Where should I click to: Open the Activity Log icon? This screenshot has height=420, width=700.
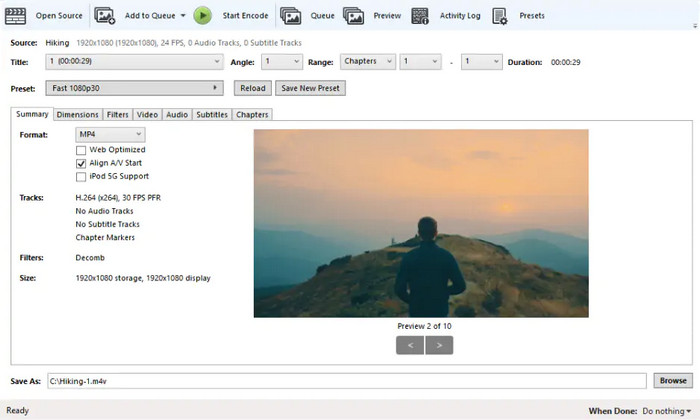[x=421, y=15]
